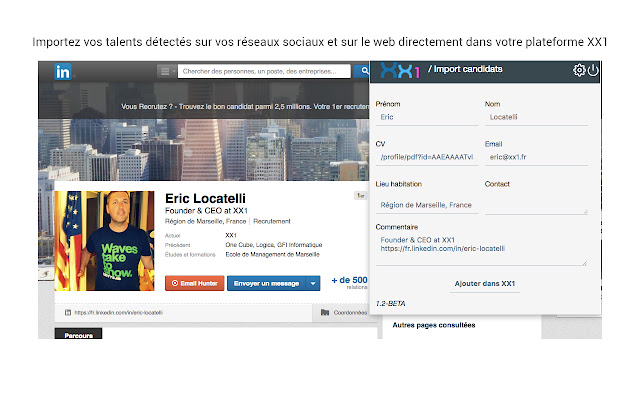Click the LinkedIn search magnifier button
Image resolution: width=640 pixels, height=400 pixels.
pyautogui.click(x=361, y=71)
